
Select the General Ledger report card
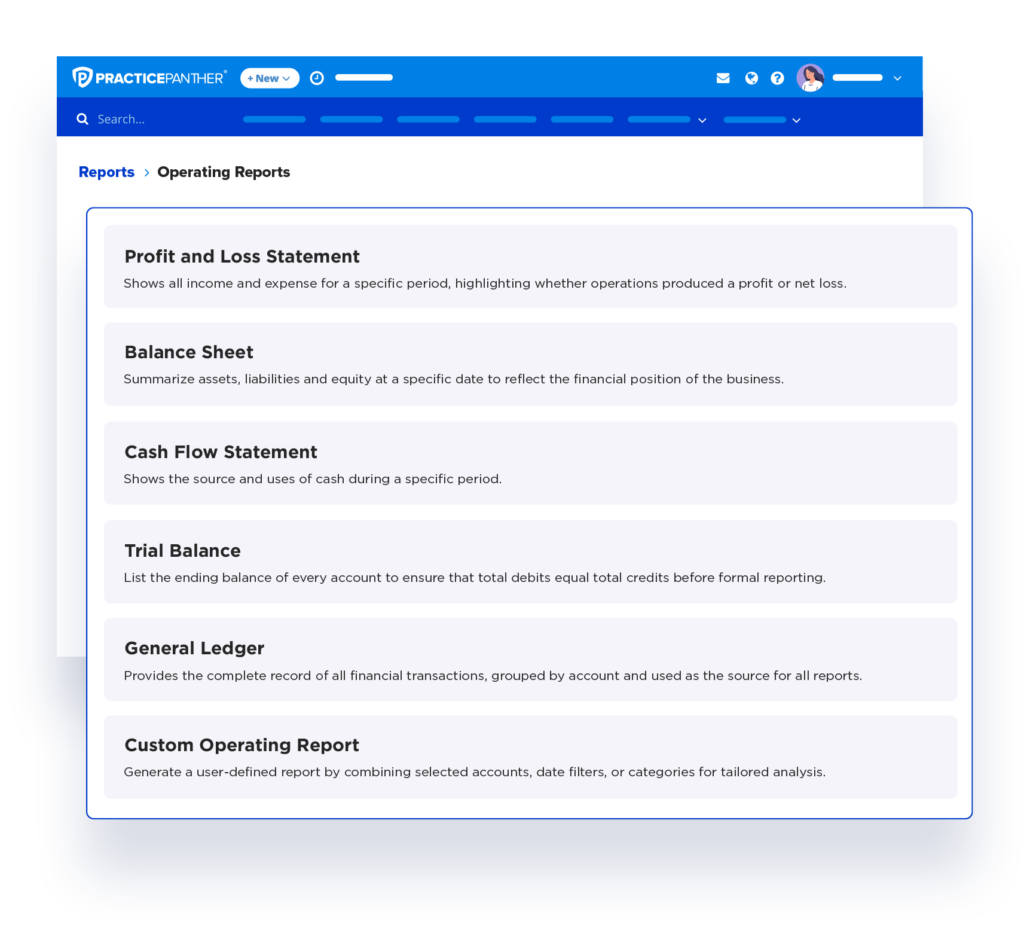(530, 659)
